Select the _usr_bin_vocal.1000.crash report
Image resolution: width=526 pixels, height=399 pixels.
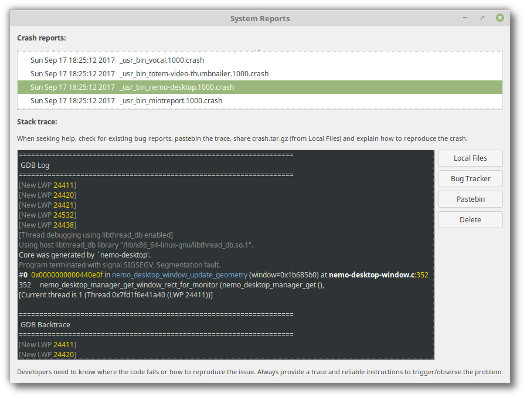[x=260, y=60]
